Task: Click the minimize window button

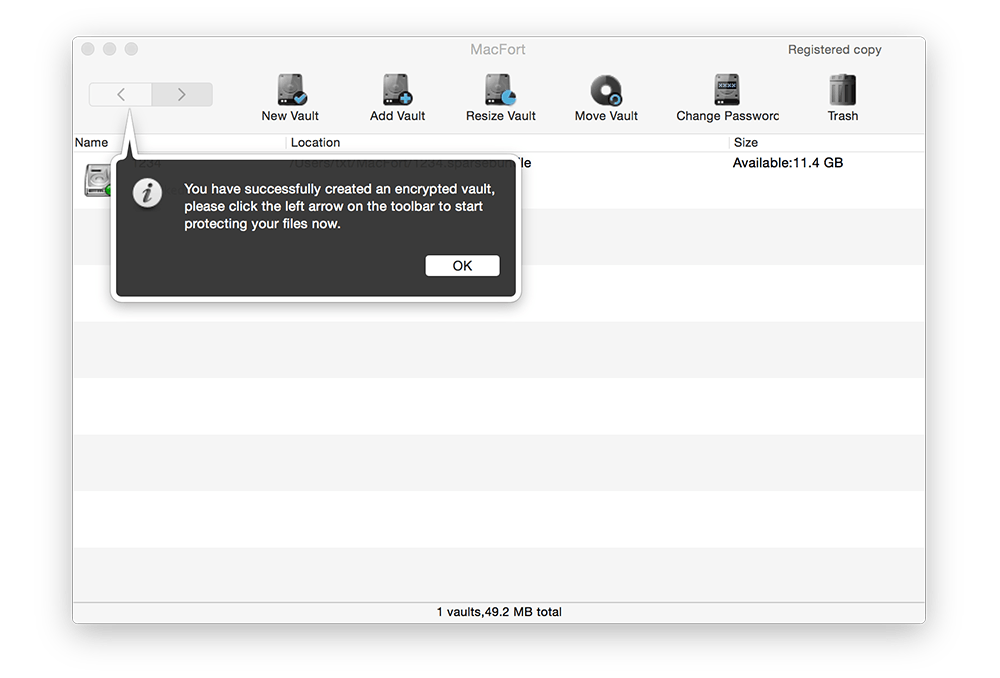Action: tap(110, 49)
